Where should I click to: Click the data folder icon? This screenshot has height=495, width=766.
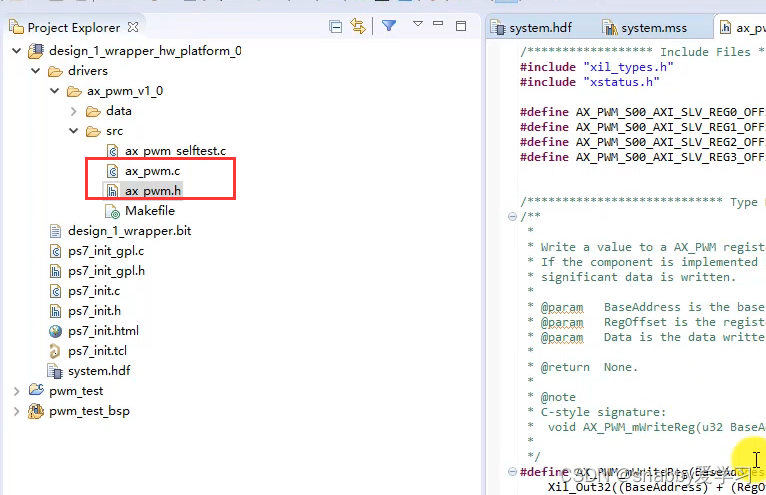(x=93, y=111)
